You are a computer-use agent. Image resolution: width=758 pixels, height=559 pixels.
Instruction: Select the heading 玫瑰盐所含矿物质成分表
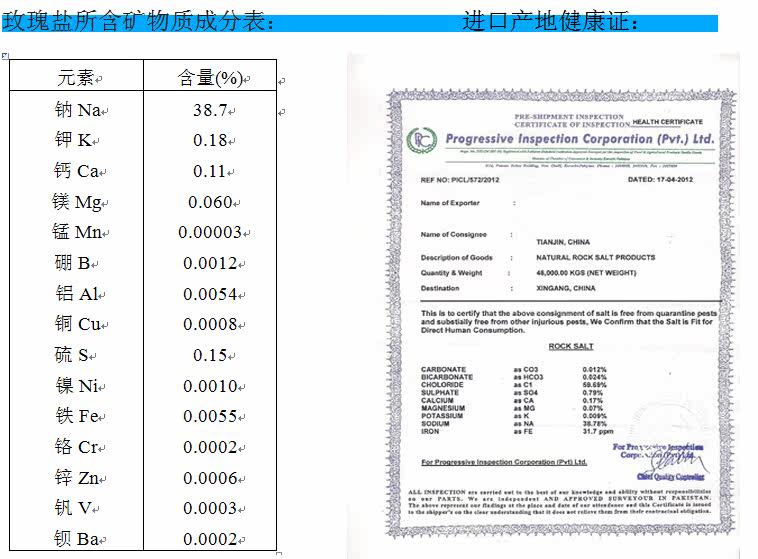click(x=139, y=22)
